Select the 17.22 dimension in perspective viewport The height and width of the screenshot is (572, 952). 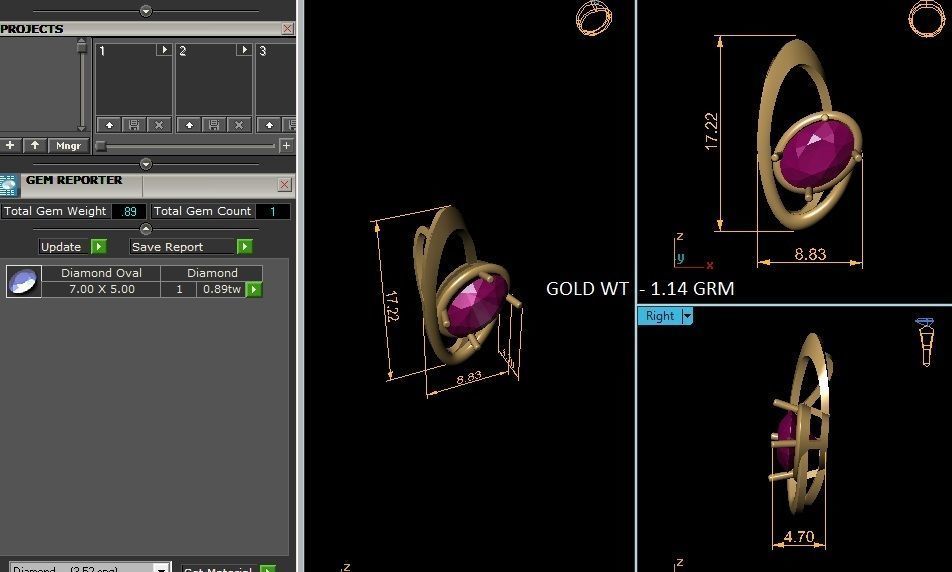click(x=392, y=307)
